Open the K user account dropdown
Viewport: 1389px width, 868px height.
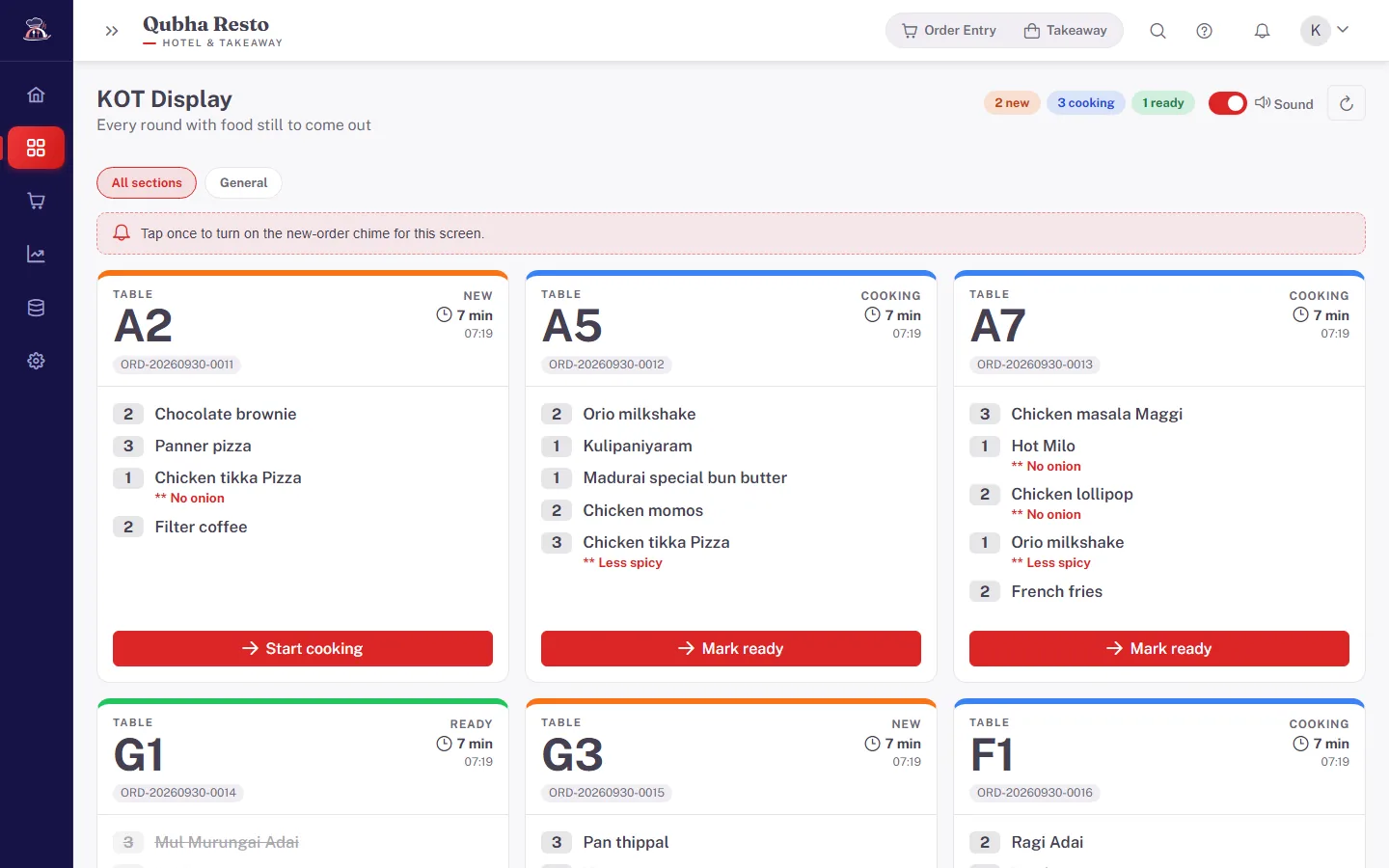1325,31
